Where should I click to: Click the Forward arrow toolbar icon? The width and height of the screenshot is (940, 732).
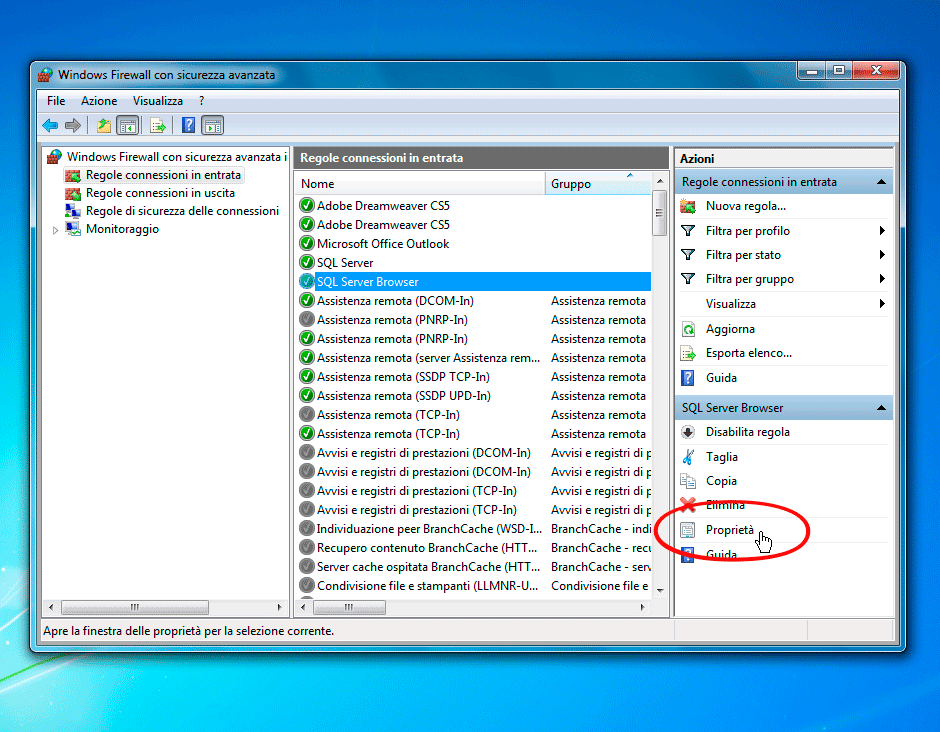(73, 125)
